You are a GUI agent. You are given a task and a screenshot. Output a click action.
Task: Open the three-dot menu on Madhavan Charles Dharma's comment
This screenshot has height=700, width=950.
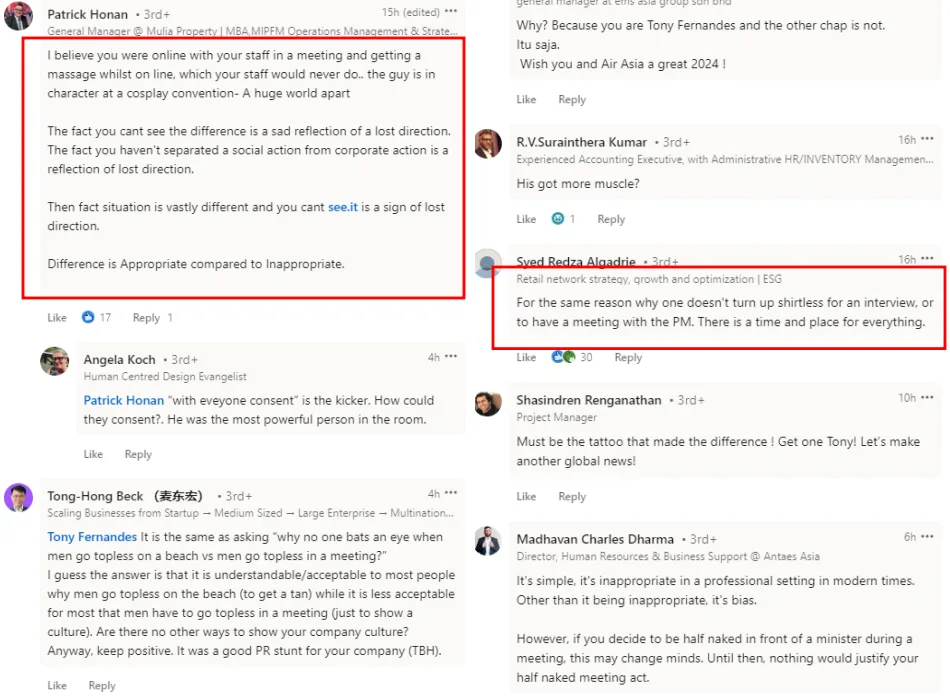[x=929, y=537]
